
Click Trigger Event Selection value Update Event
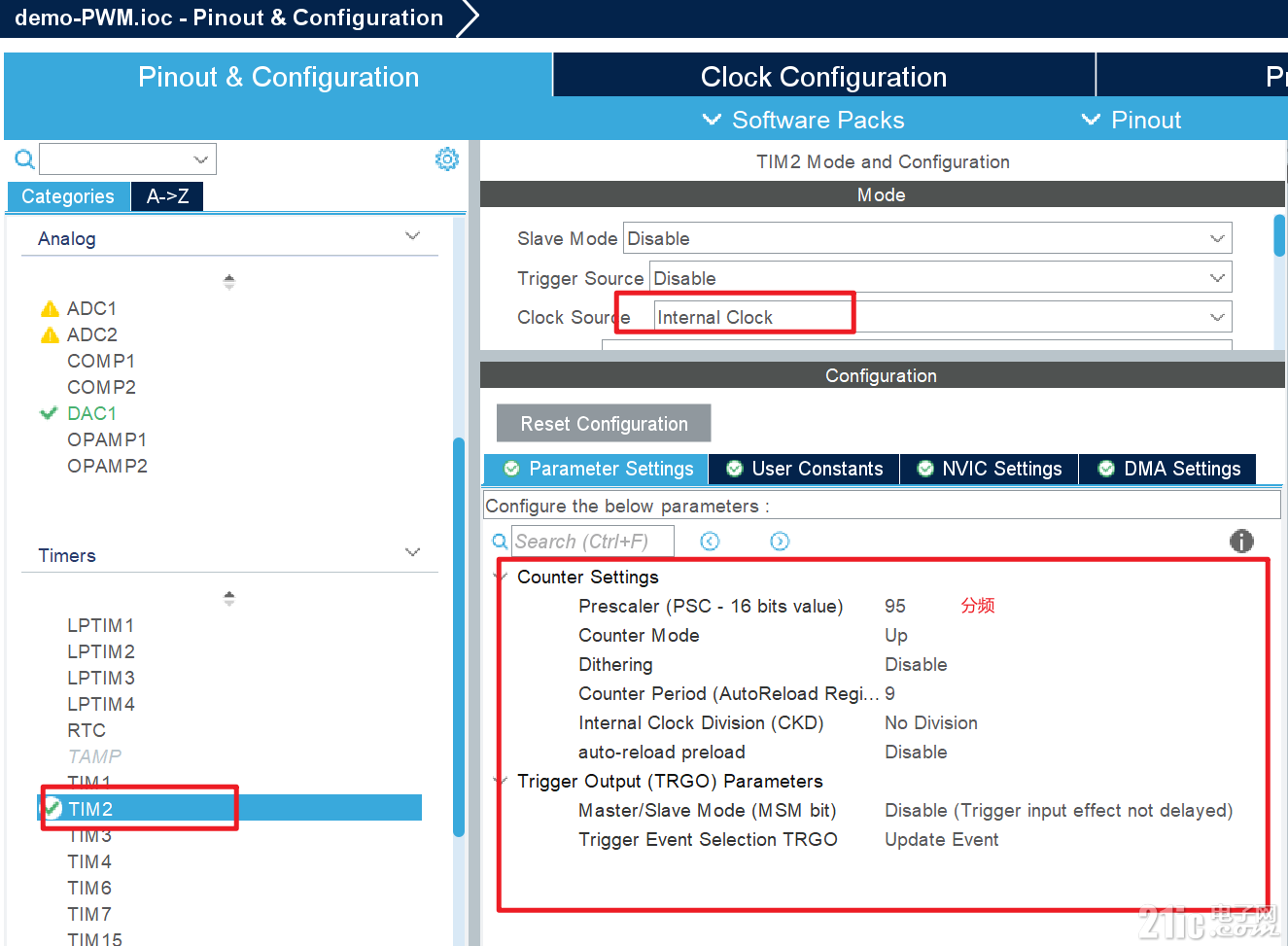[x=942, y=839]
